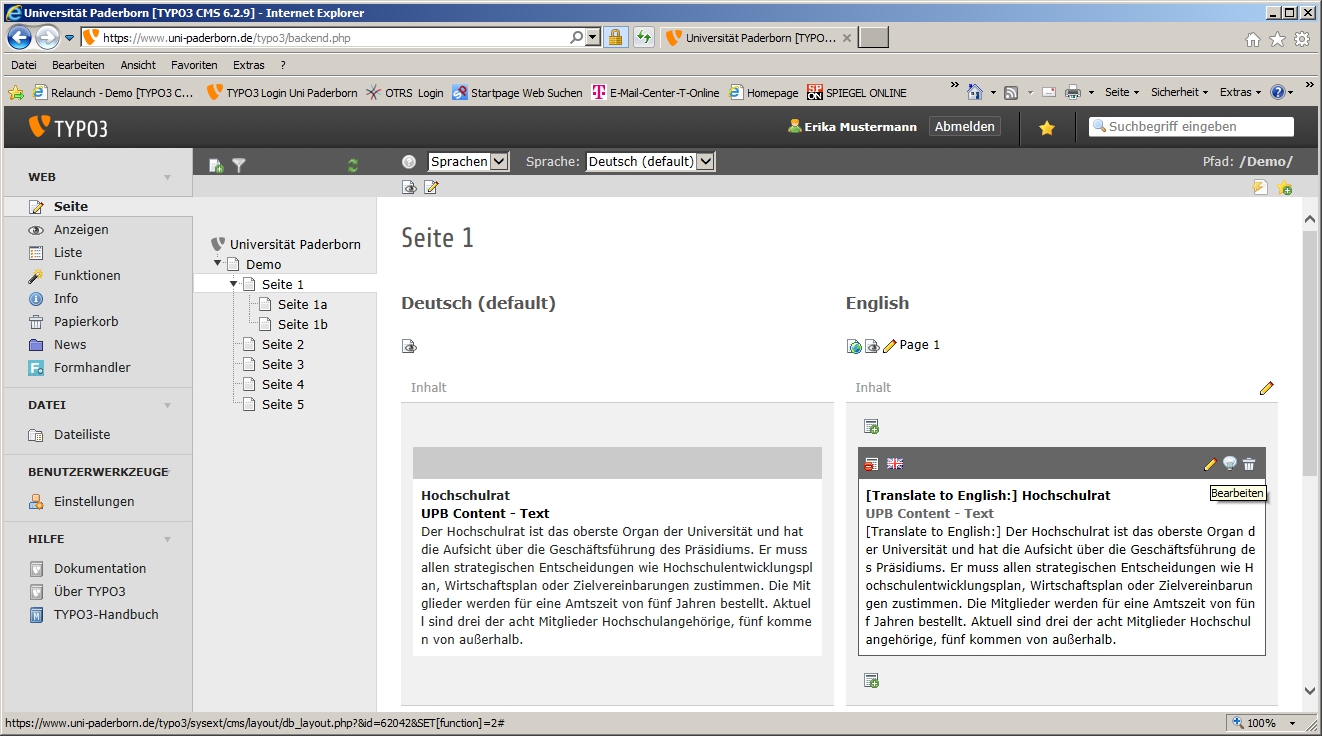Add new content element above English Hochschulrat
The width and height of the screenshot is (1322, 736).
click(872, 427)
